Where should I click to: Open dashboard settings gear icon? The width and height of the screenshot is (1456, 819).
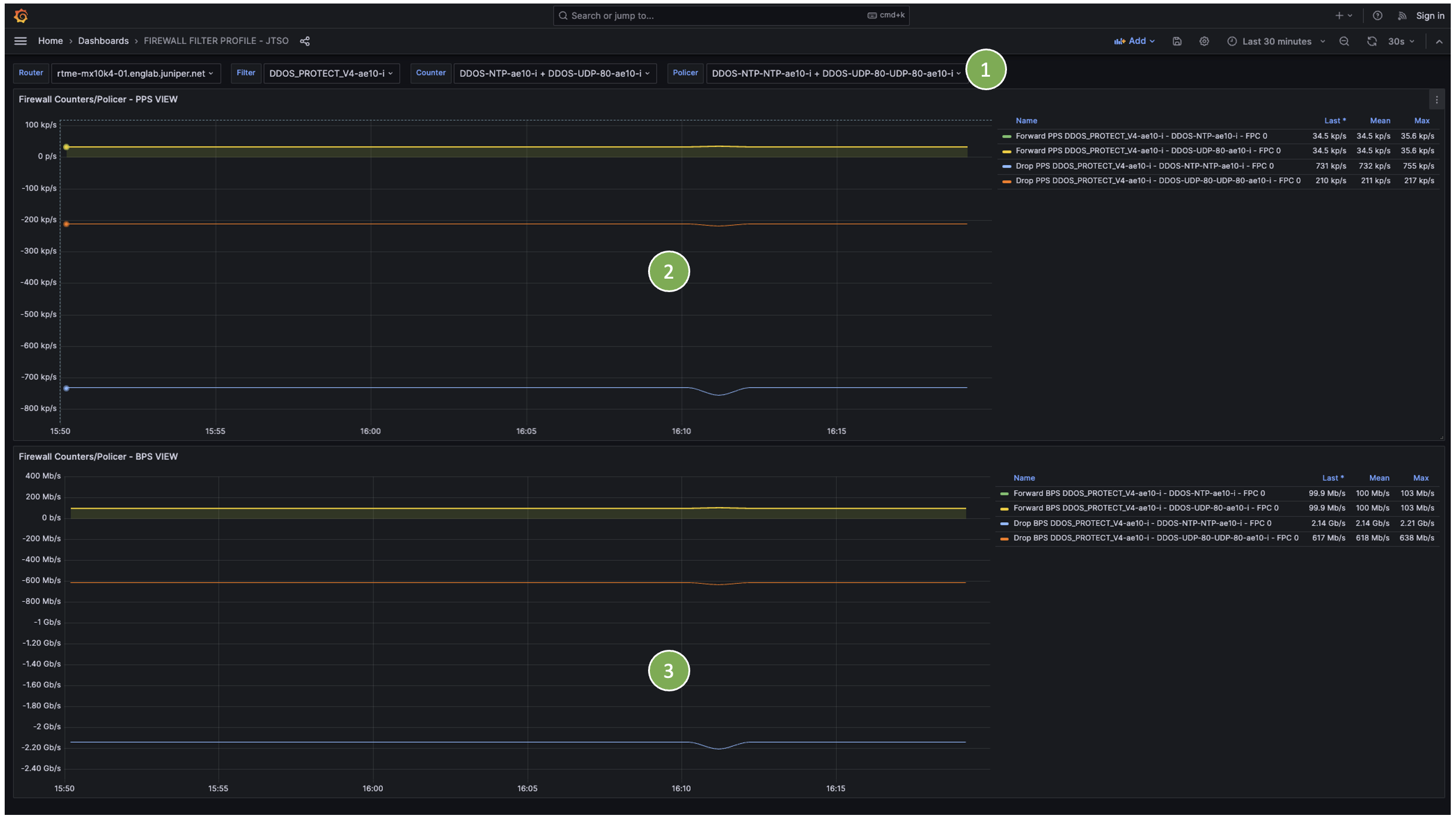pos(1204,41)
